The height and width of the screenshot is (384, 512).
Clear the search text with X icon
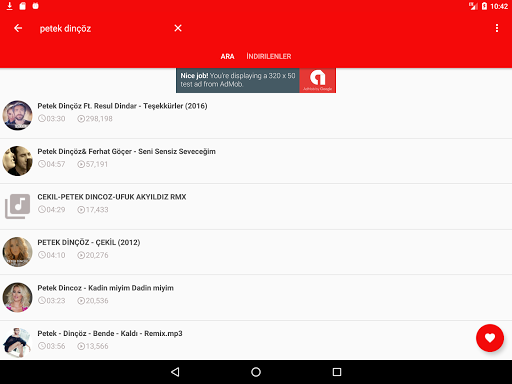click(x=178, y=28)
